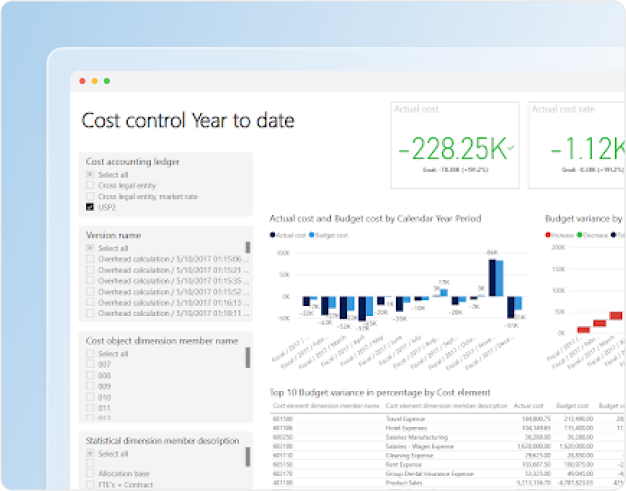Tick the Cross legal entity checkbox
The image size is (626, 491).
(x=90, y=185)
